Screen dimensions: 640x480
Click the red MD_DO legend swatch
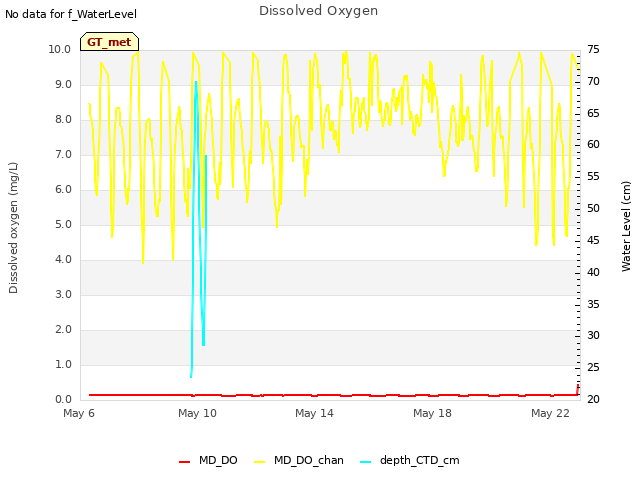pyautogui.click(x=184, y=462)
